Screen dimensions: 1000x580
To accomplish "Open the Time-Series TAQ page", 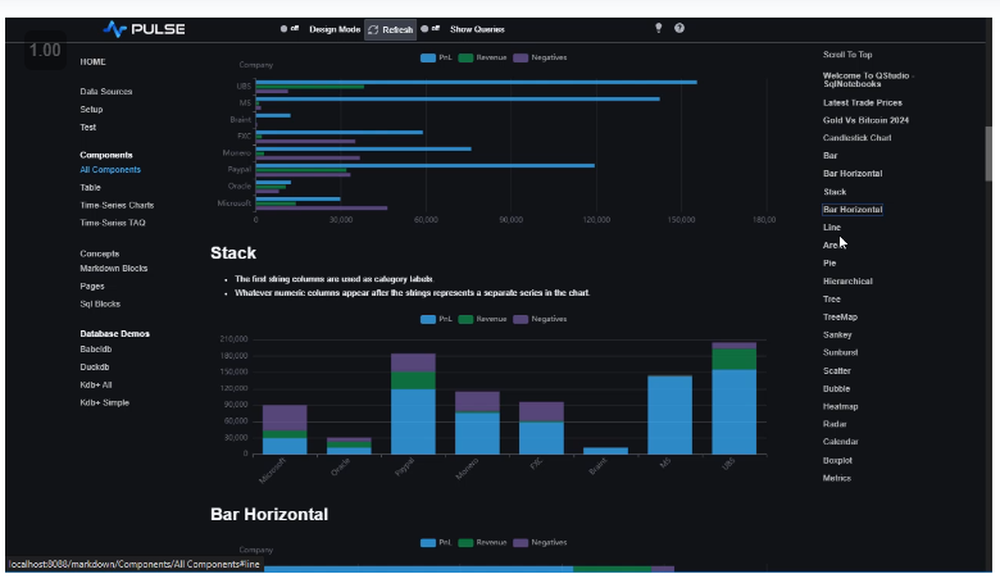I will tap(112, 223).
